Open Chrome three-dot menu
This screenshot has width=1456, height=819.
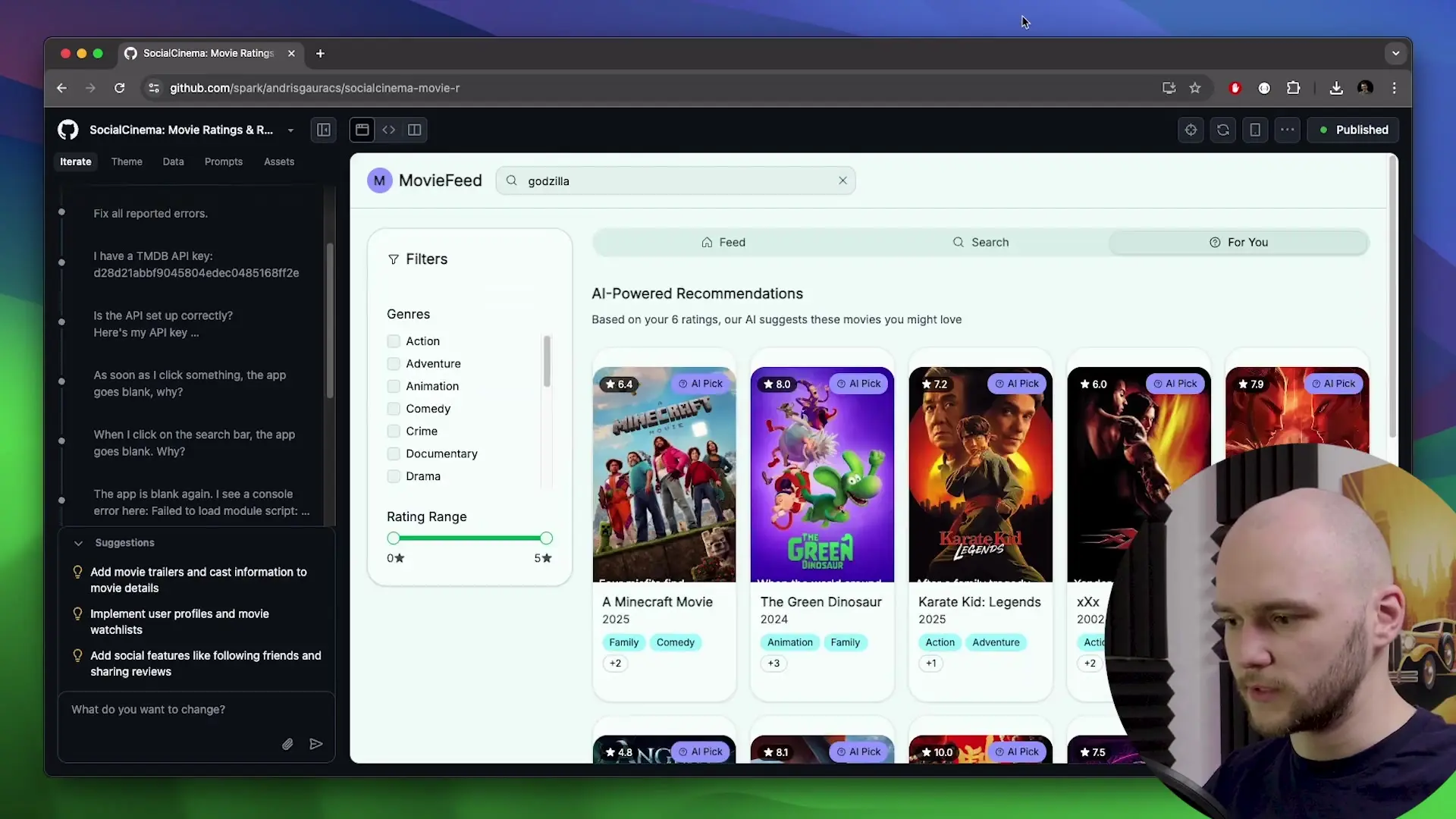pos(1394,88)
